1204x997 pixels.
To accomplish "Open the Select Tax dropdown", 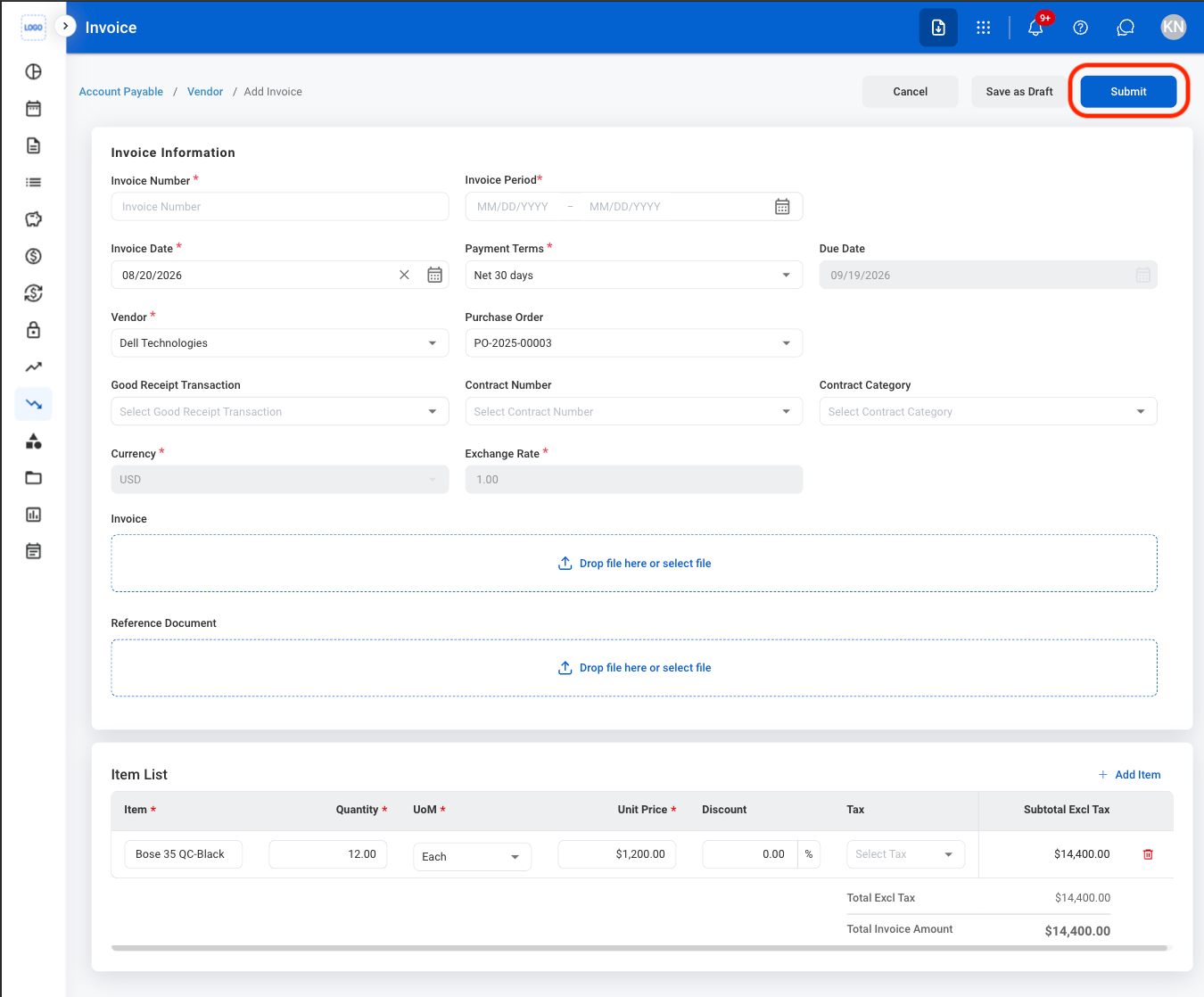I will coord(905,854).
